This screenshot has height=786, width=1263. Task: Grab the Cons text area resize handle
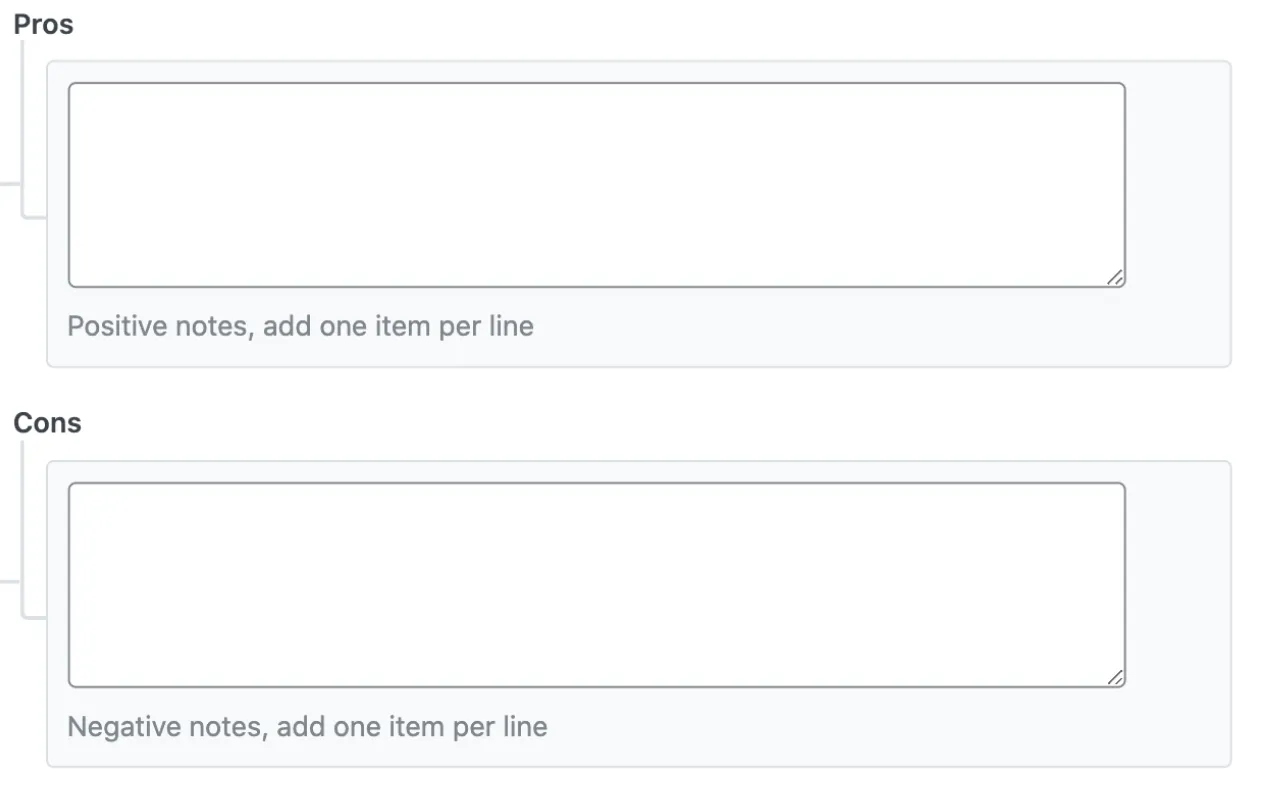[1115, 678]
